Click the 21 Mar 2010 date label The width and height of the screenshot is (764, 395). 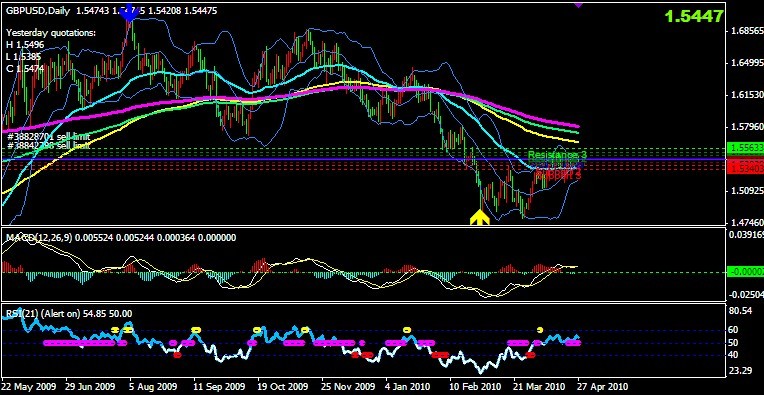tap(539, 386)
